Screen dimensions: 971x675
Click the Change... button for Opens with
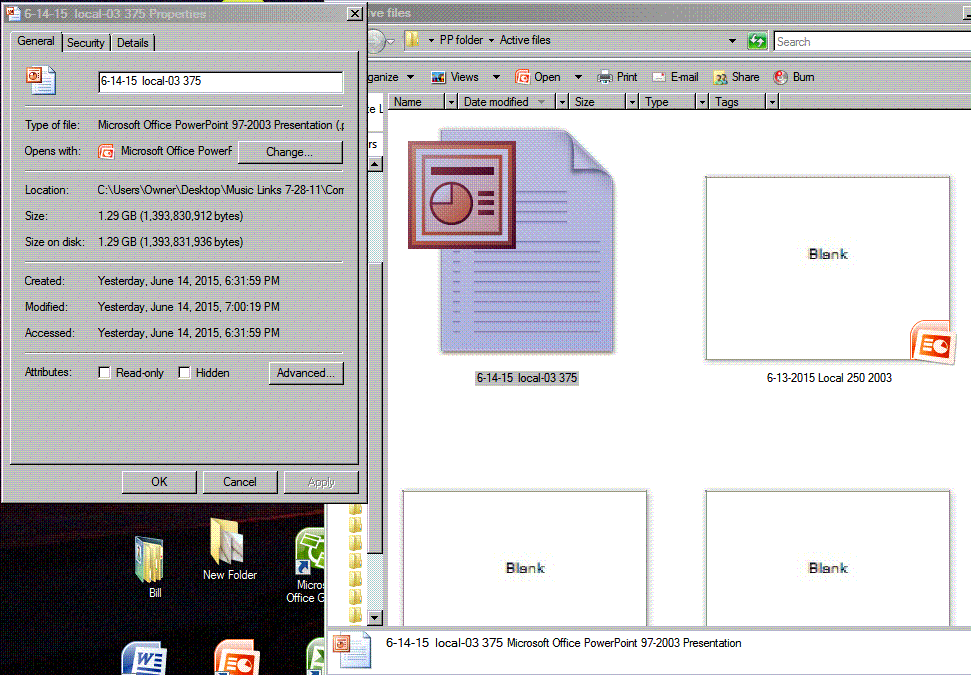point(290,152)
